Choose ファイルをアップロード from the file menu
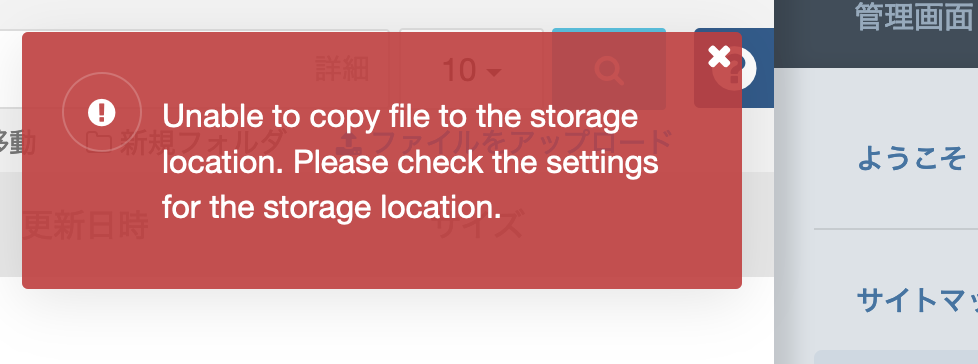This screenshot has width=978, height=364. pyautogui.click(x=505, y=143)
